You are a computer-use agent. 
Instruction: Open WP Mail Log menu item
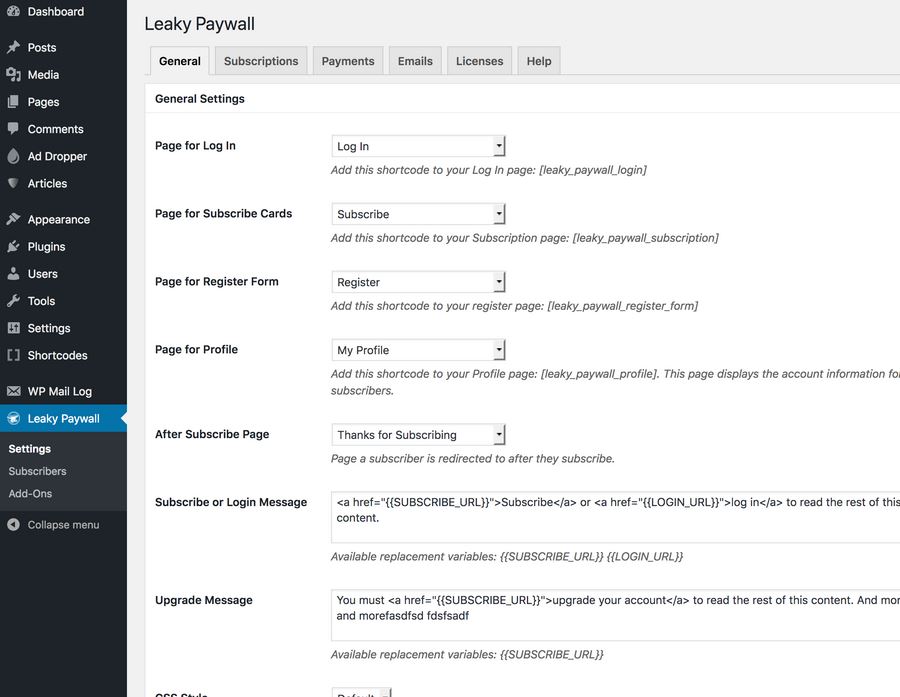click(63, 391)
